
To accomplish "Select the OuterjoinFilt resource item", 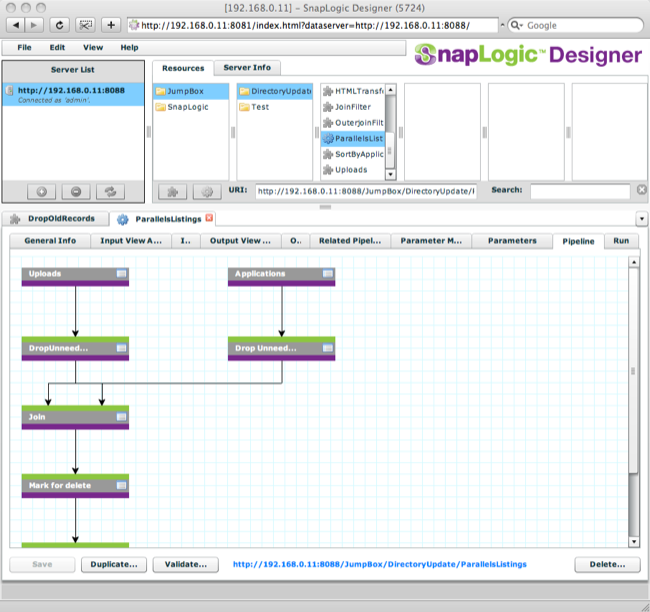I will [x=353, y=123].
